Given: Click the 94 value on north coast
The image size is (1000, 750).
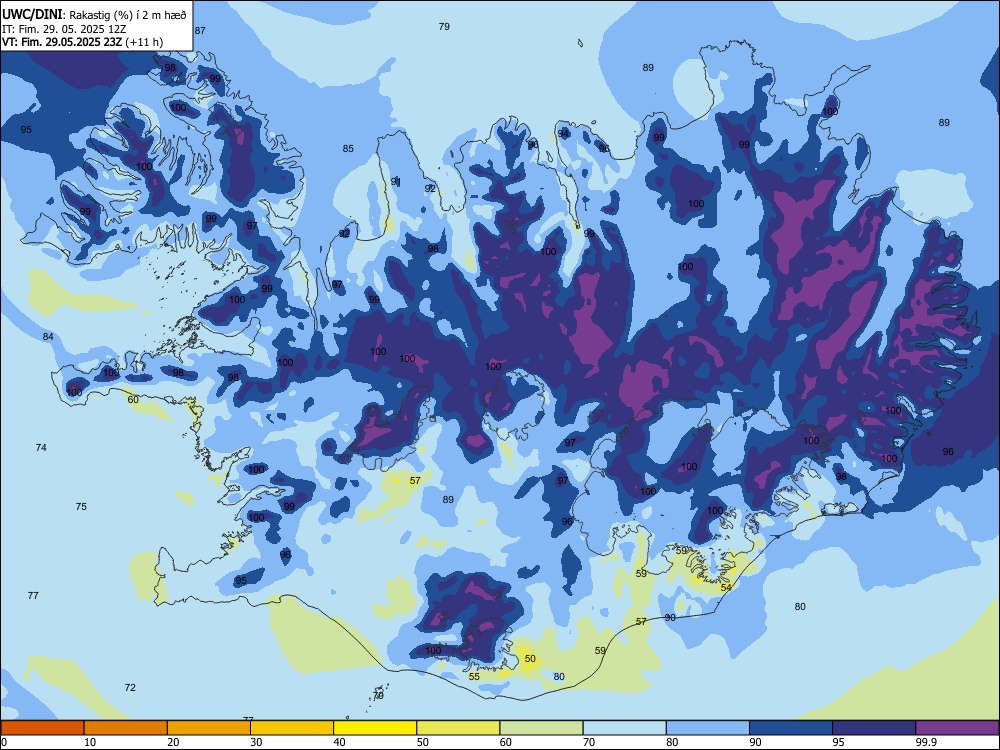Looking at the screenshot, I should click(x=563, y=133).
